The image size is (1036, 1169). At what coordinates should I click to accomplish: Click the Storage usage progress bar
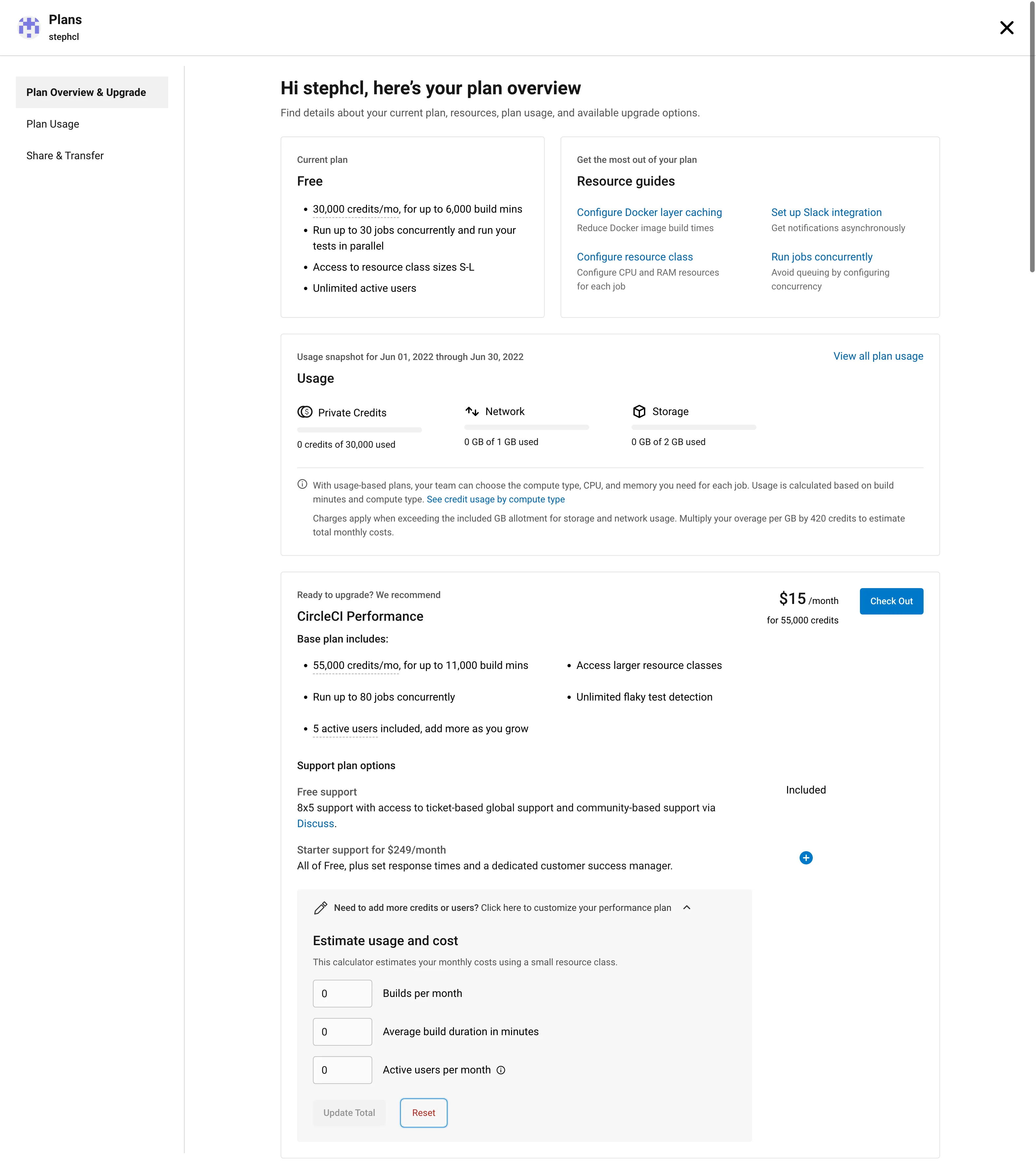click(x=693, y=427)
